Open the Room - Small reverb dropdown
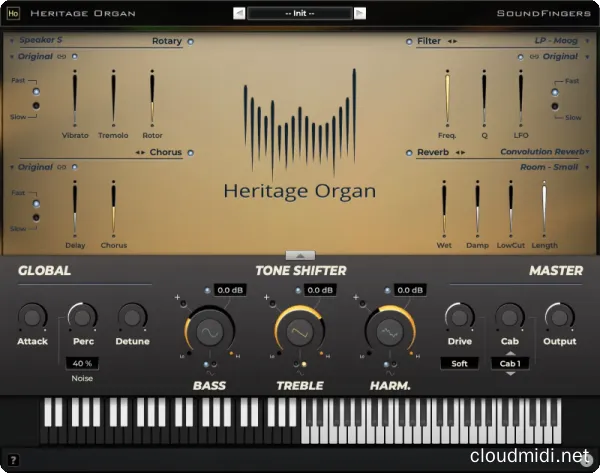The width and height of the screenshot is (600, 473). tap(554, 167)
